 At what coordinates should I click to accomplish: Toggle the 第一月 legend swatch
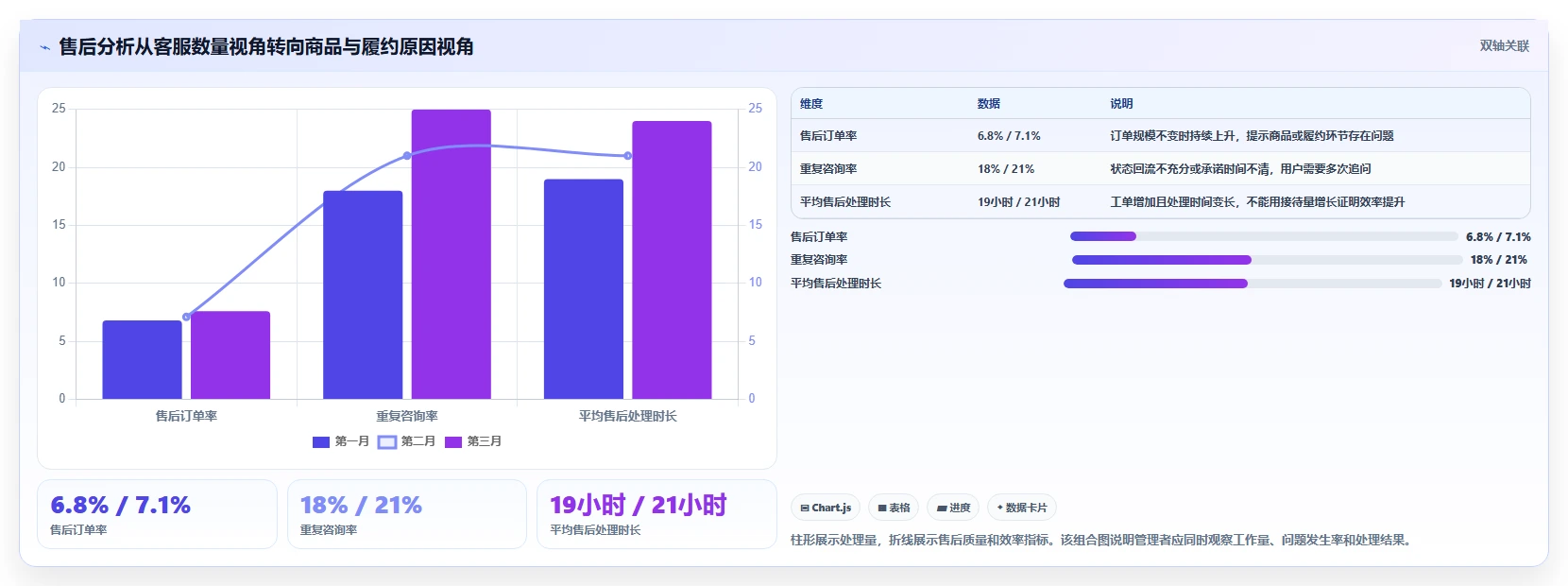pos(321,441)
